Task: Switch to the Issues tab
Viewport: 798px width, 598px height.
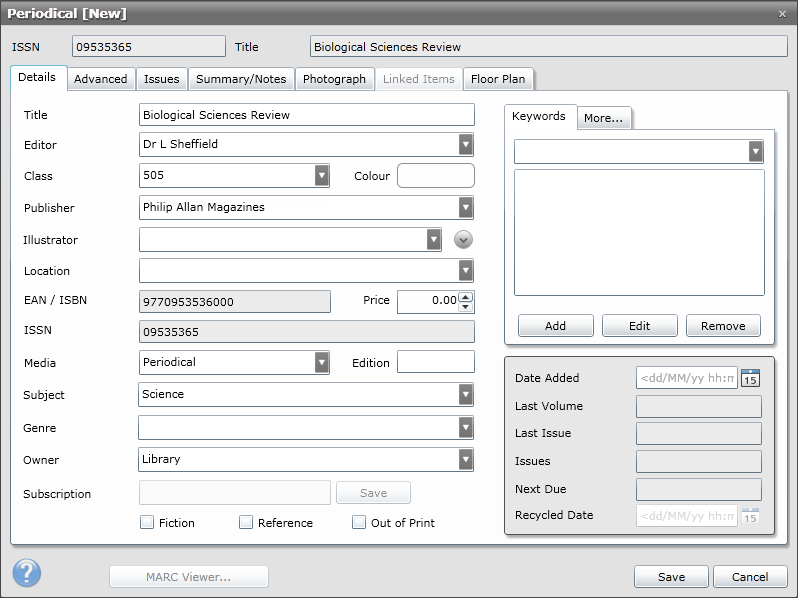Action: pos(162,79)
